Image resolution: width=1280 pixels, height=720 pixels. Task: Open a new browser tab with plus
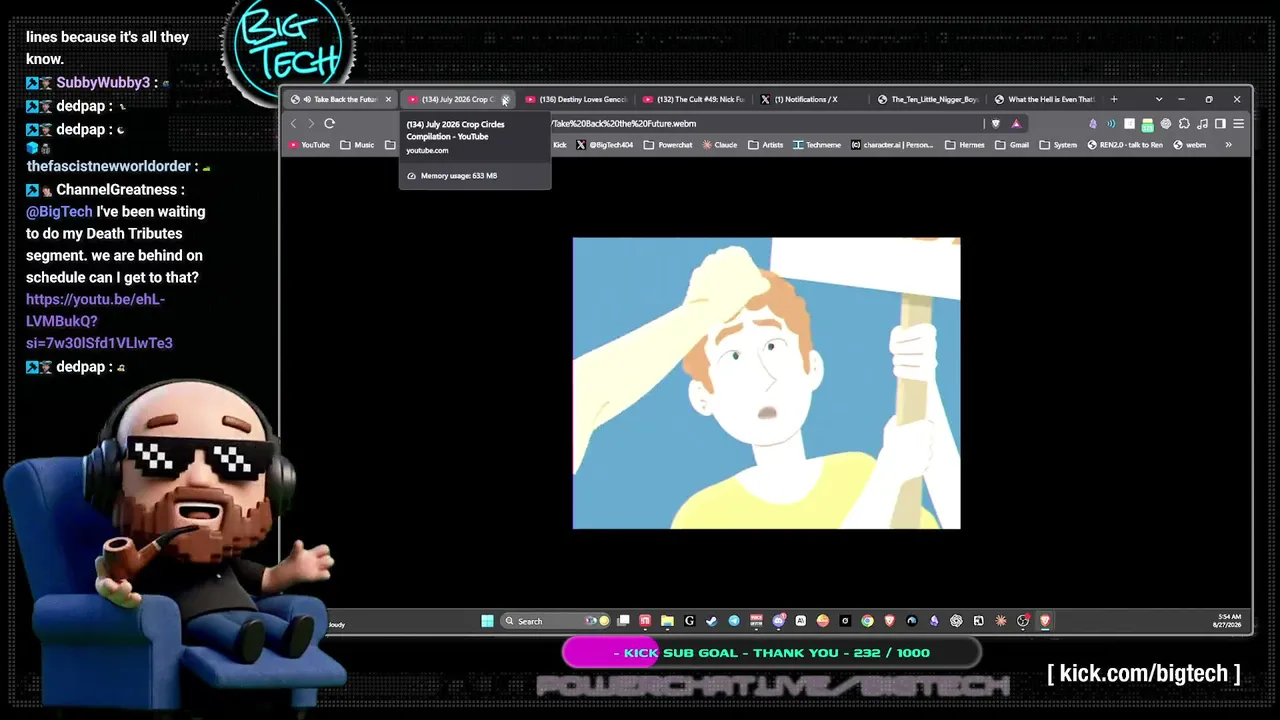click(1113, 99)
